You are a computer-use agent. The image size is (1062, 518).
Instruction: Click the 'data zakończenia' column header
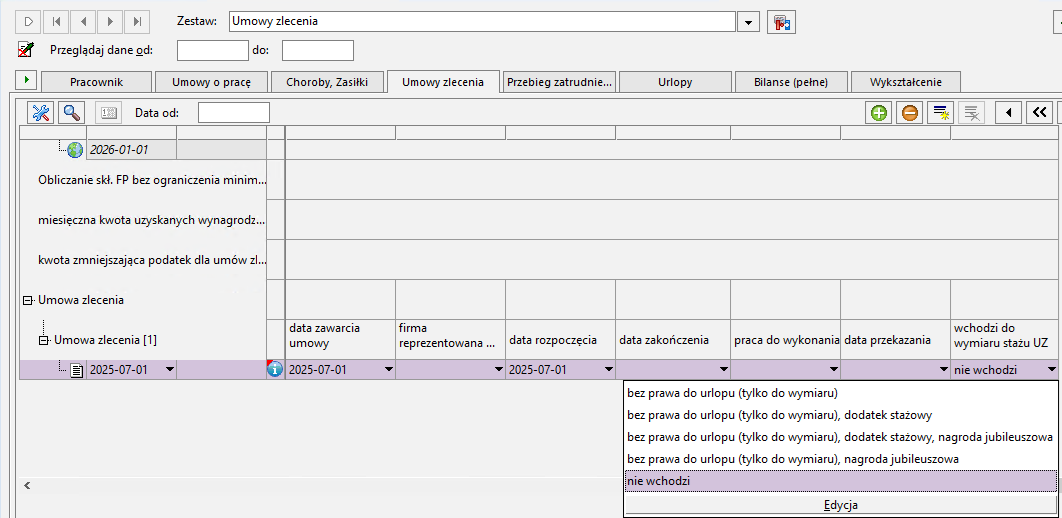point(673,340)
